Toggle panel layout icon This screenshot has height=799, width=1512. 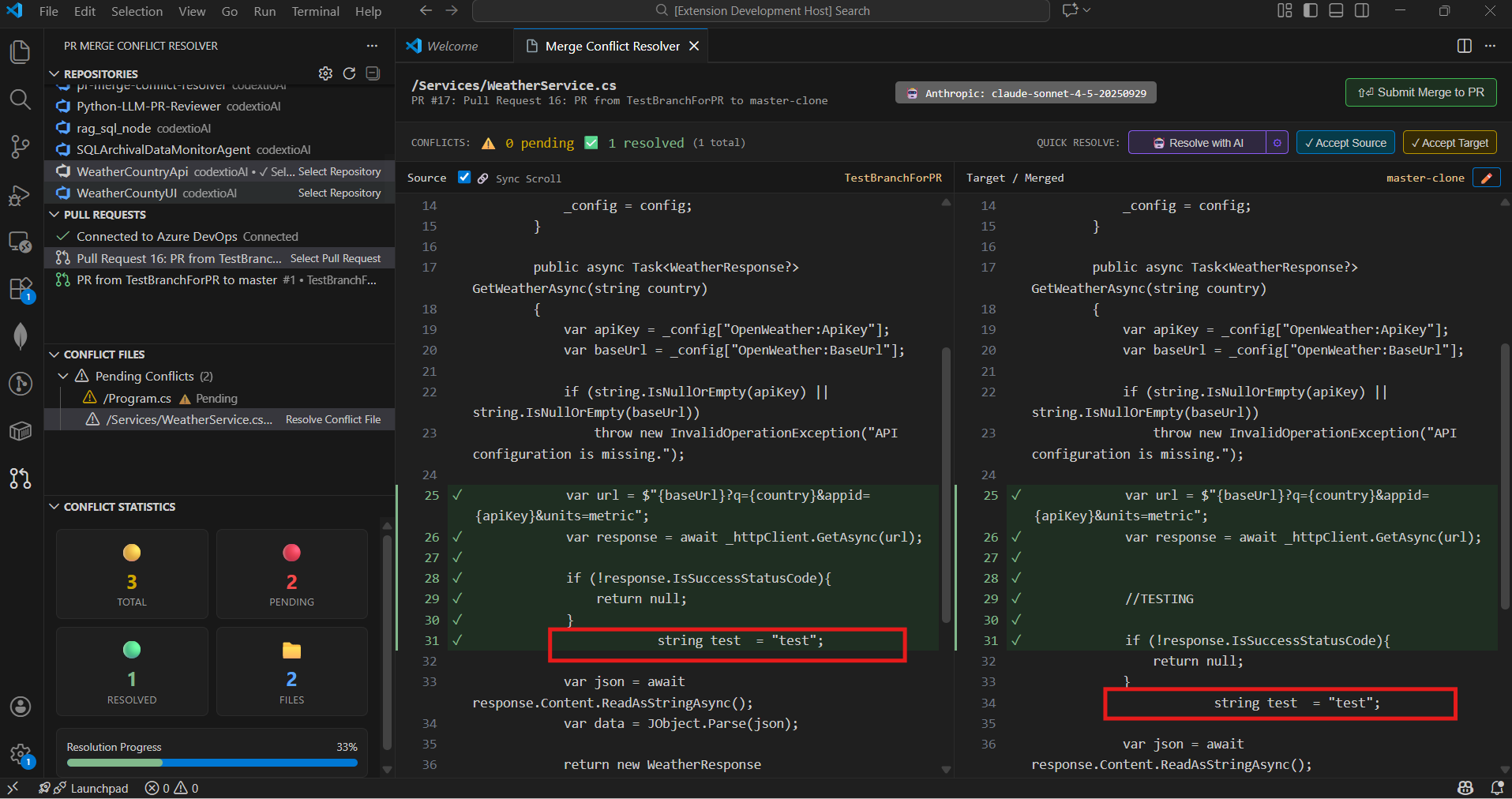coord(1336,11)
